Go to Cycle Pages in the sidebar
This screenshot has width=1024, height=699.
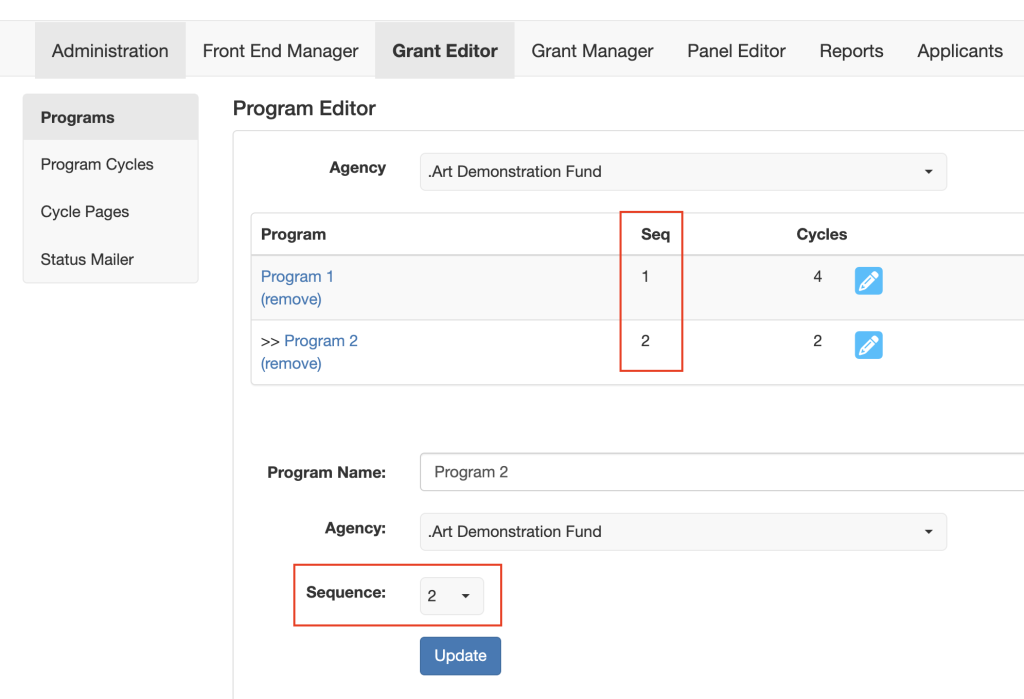[85, 212]
